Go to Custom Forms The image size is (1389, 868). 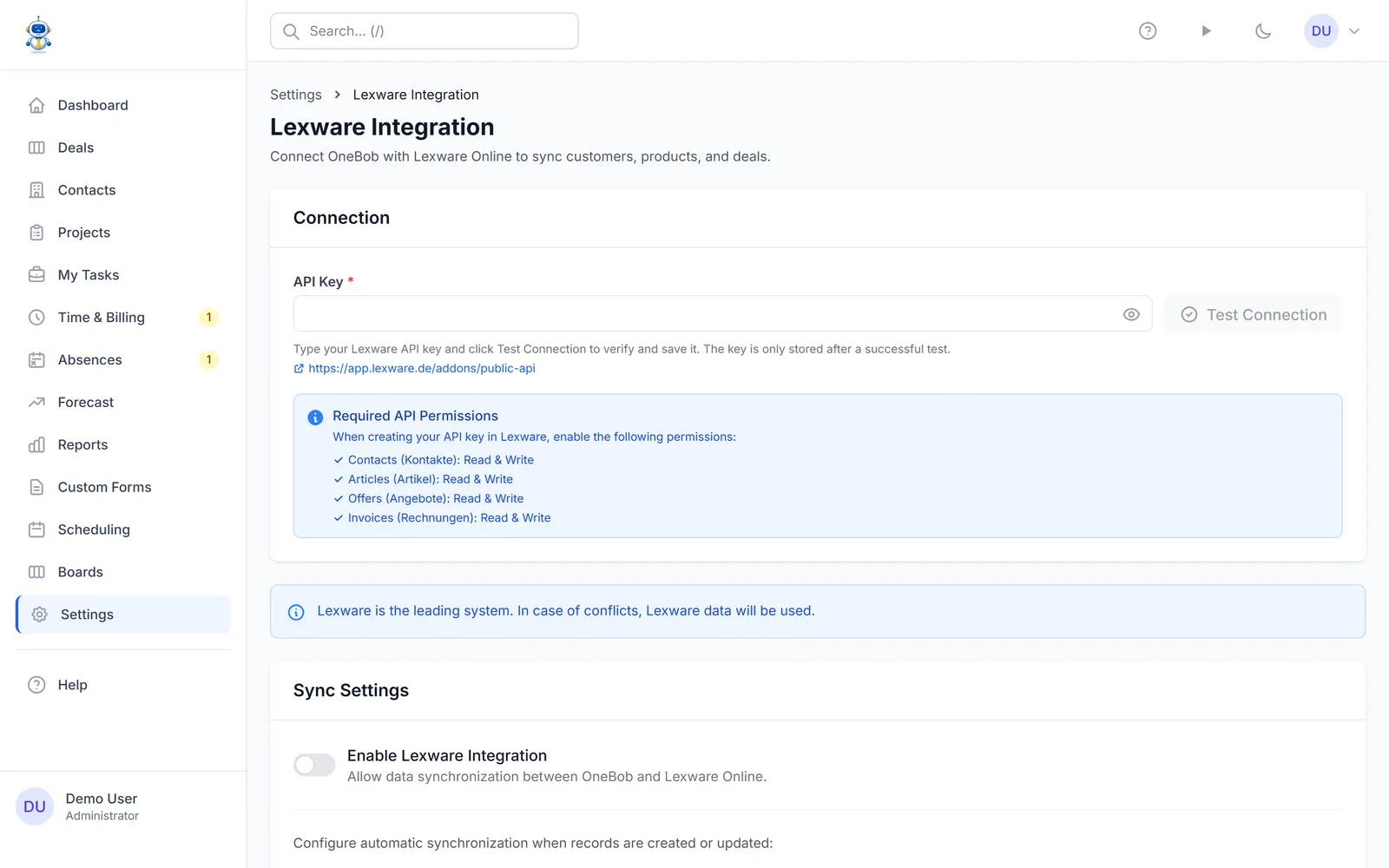pyautogui.click(x=123, y=488)
